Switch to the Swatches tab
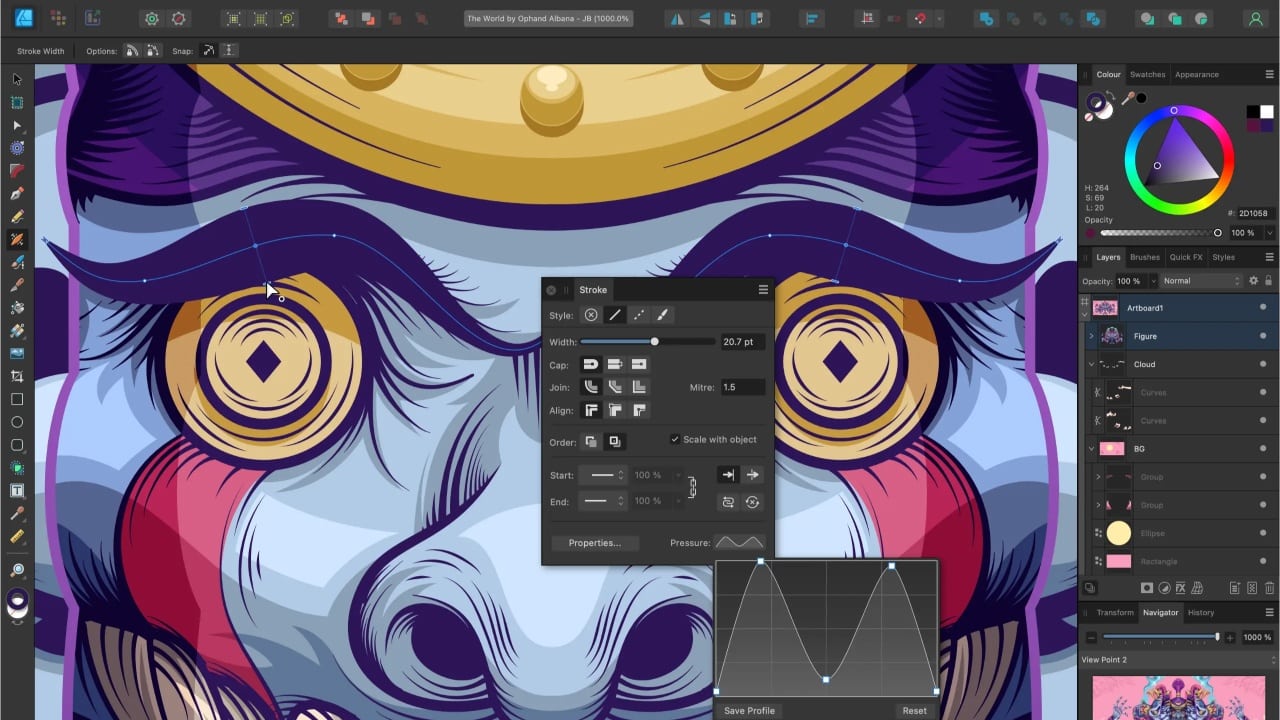The image size is (1280, 720). point(1147,74)
